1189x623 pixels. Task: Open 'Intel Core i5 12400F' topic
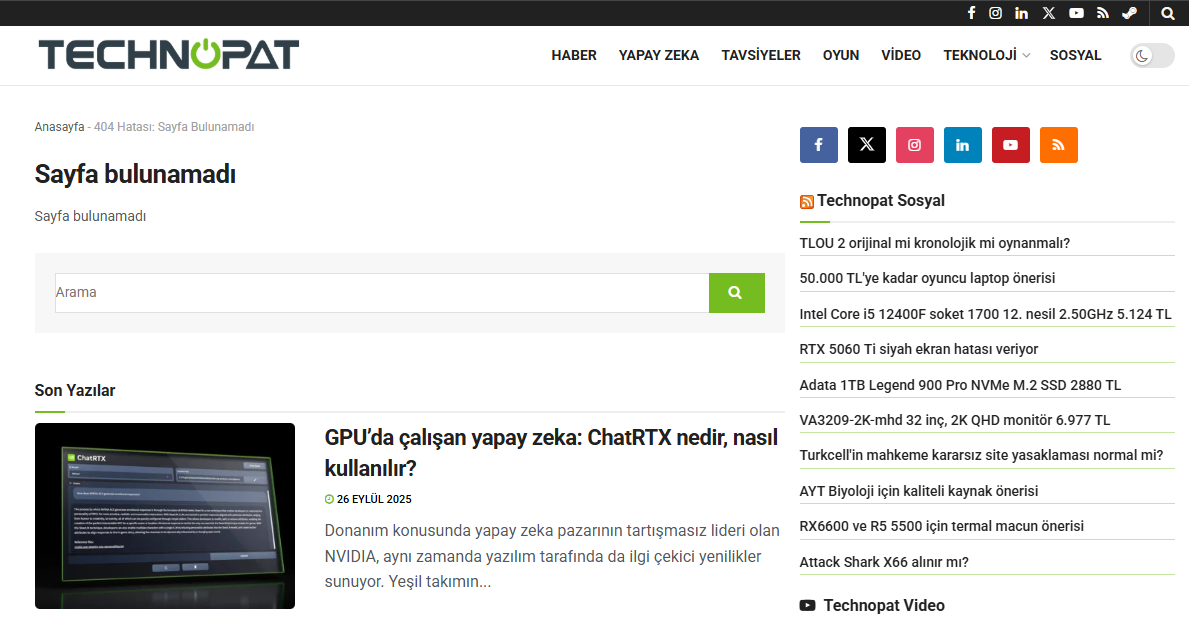pos(986,314)
